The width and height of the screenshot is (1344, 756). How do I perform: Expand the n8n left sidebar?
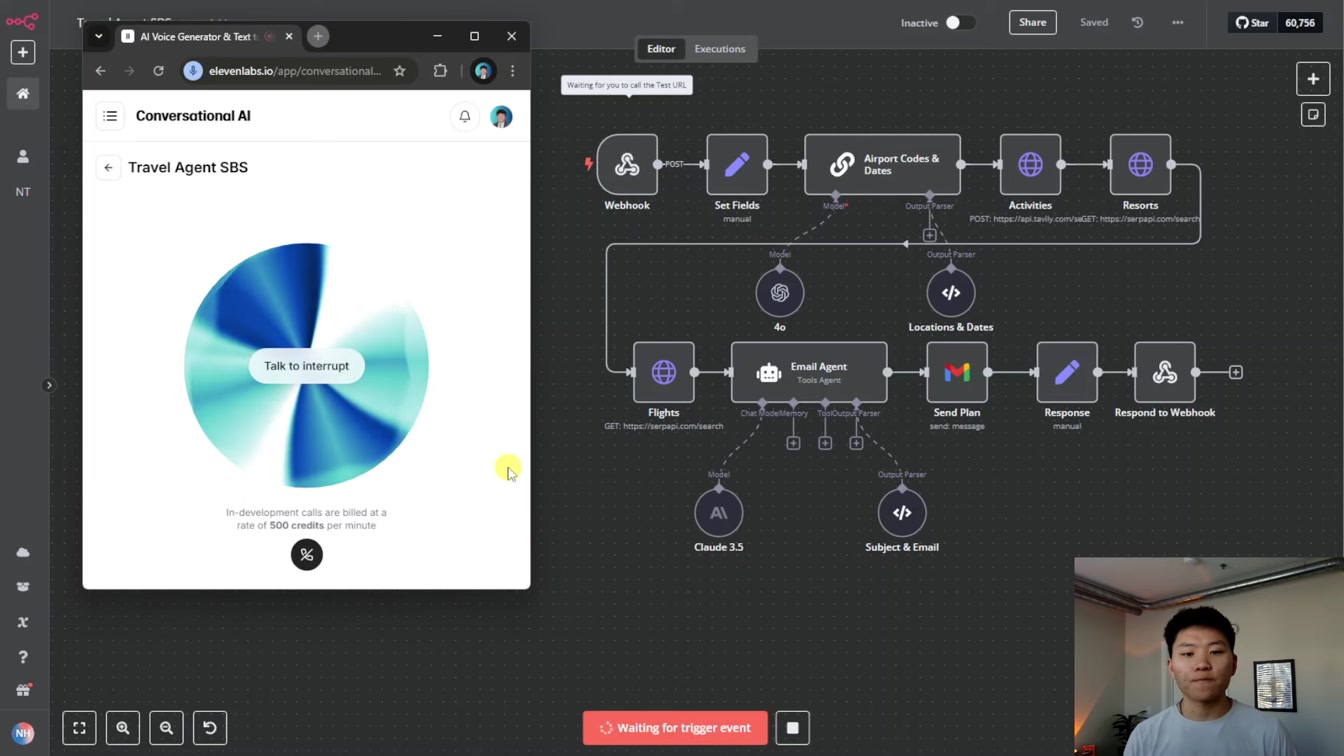coord(48,385)
